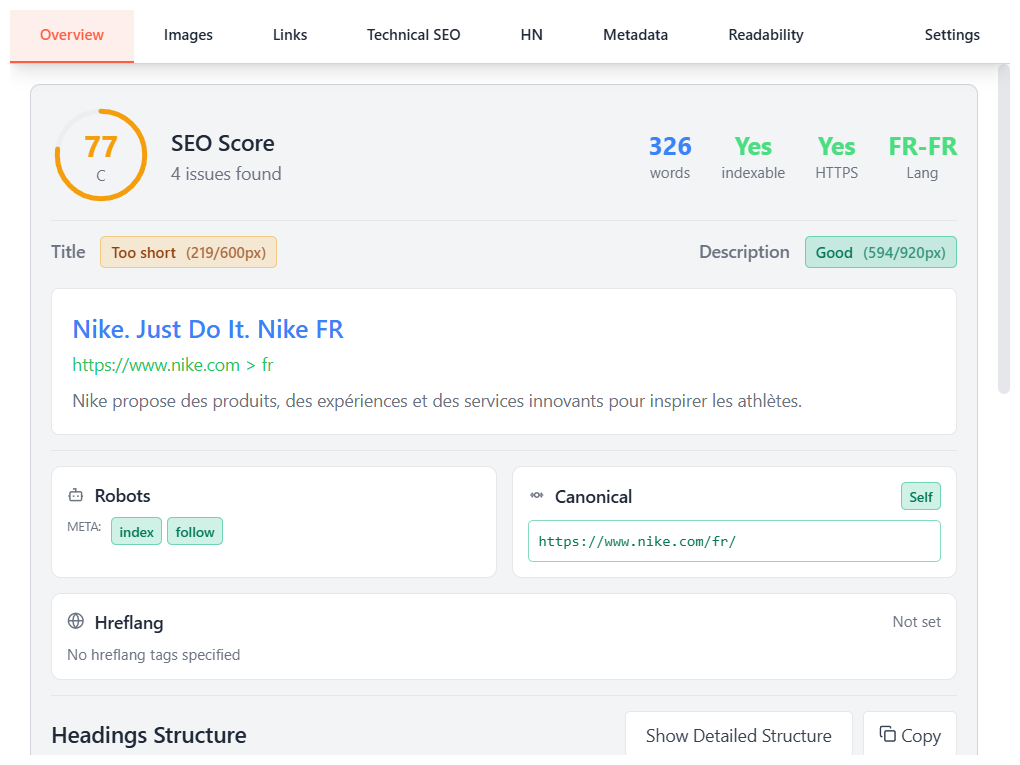This screenshot has width=1020, height=765.
Task: Open the Settings tab
Action: point(952,35)
